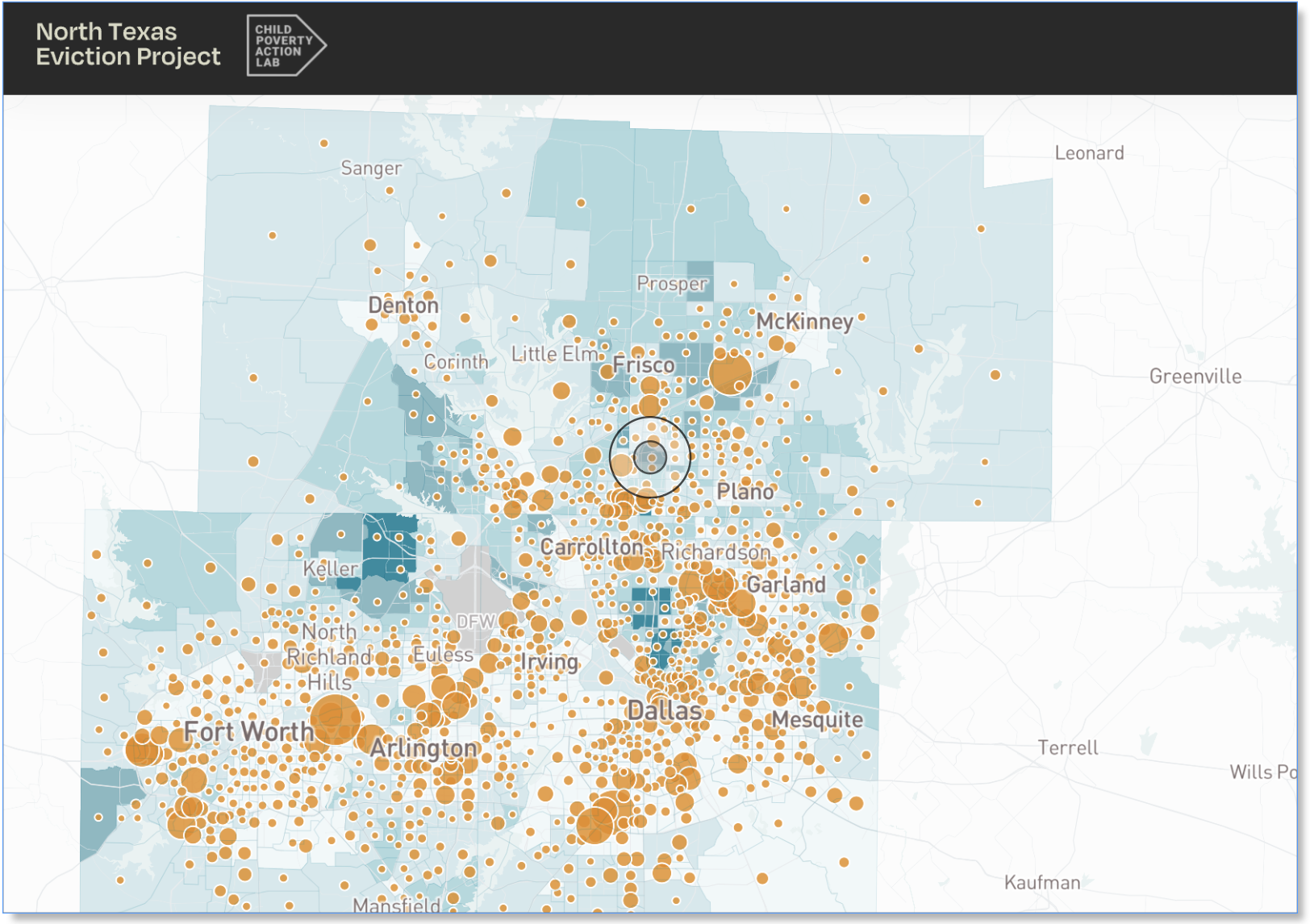
Task: Select the Euless map label
Action: click(443, 655)
